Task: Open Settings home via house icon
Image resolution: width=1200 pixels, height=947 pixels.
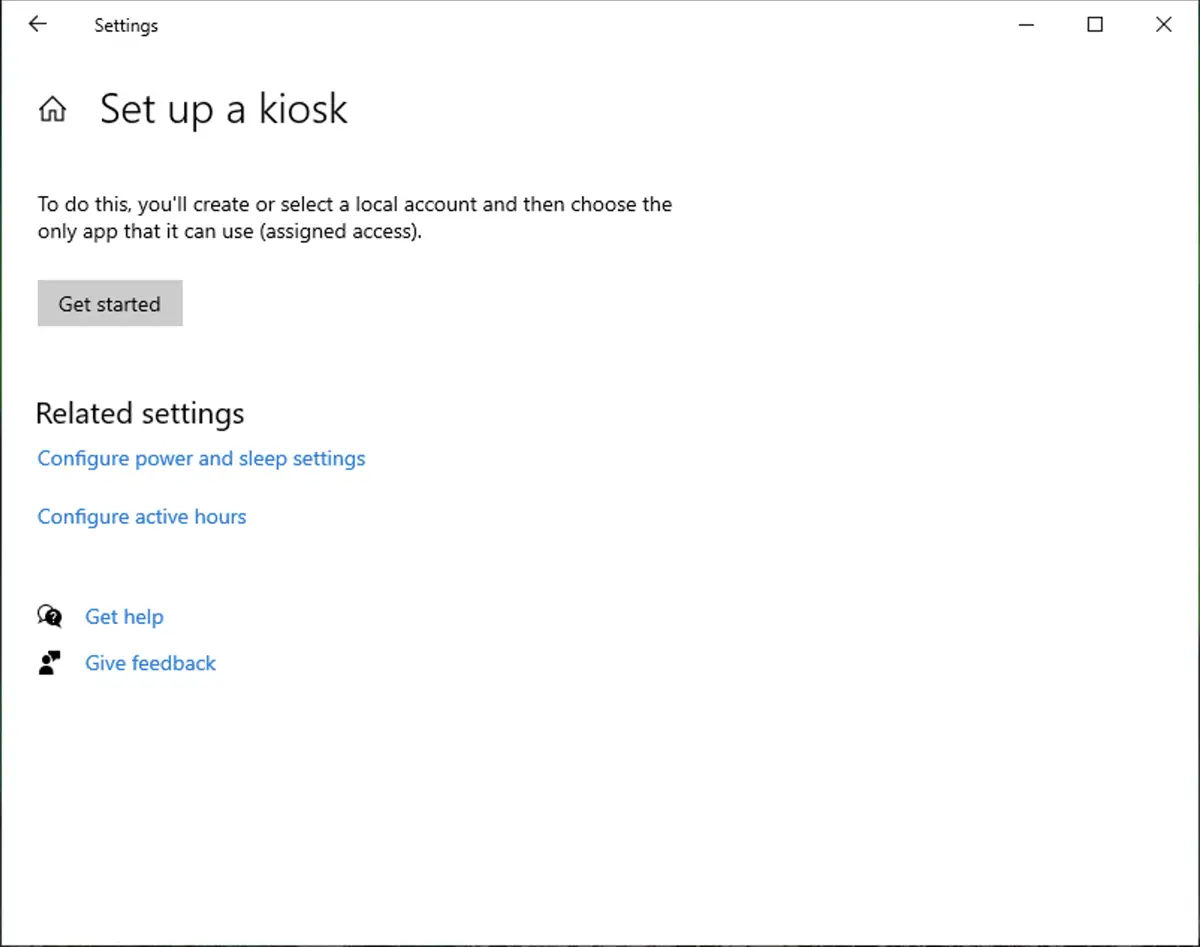Action: pos(52,109)
